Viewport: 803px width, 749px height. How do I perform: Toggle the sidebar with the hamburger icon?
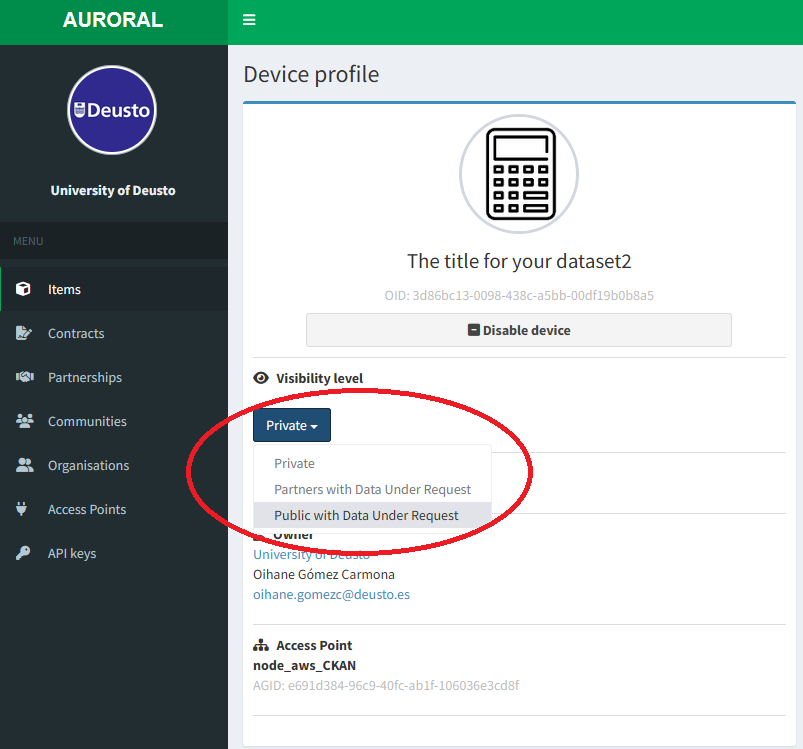pos(249,20)
